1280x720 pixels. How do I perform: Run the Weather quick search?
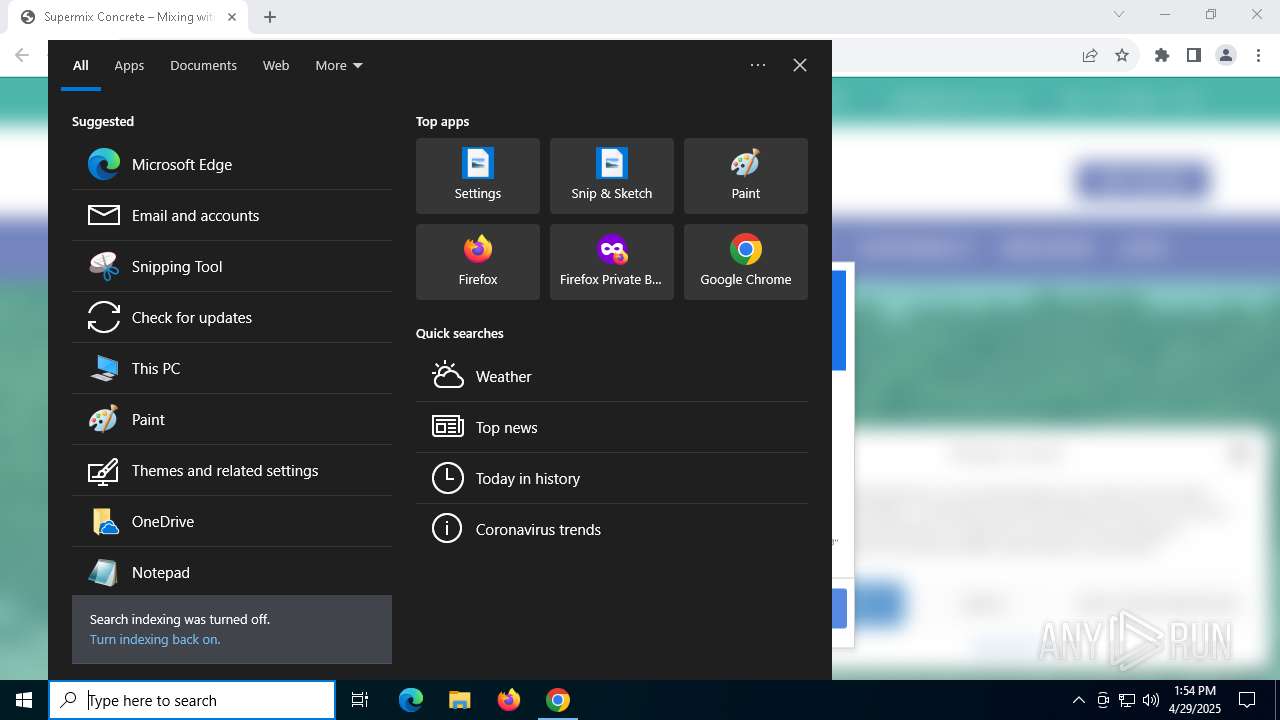tap(612, 376)
